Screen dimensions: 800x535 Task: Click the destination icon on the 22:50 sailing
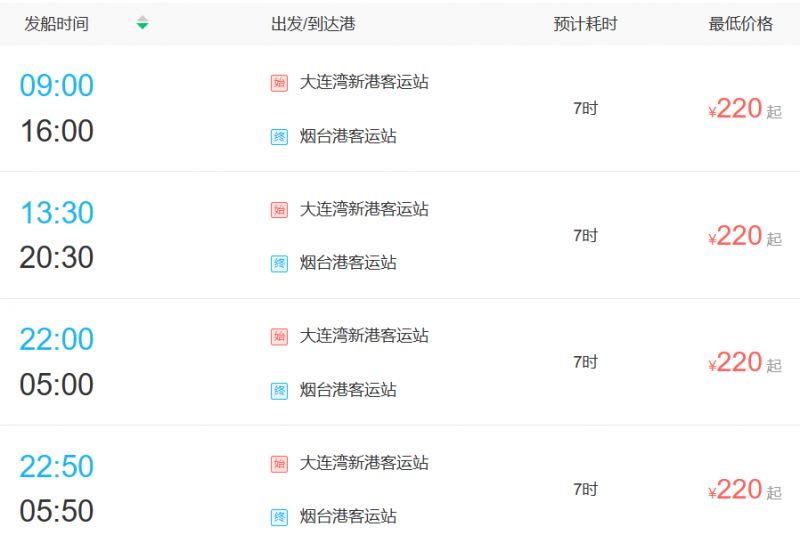[279, 517]
